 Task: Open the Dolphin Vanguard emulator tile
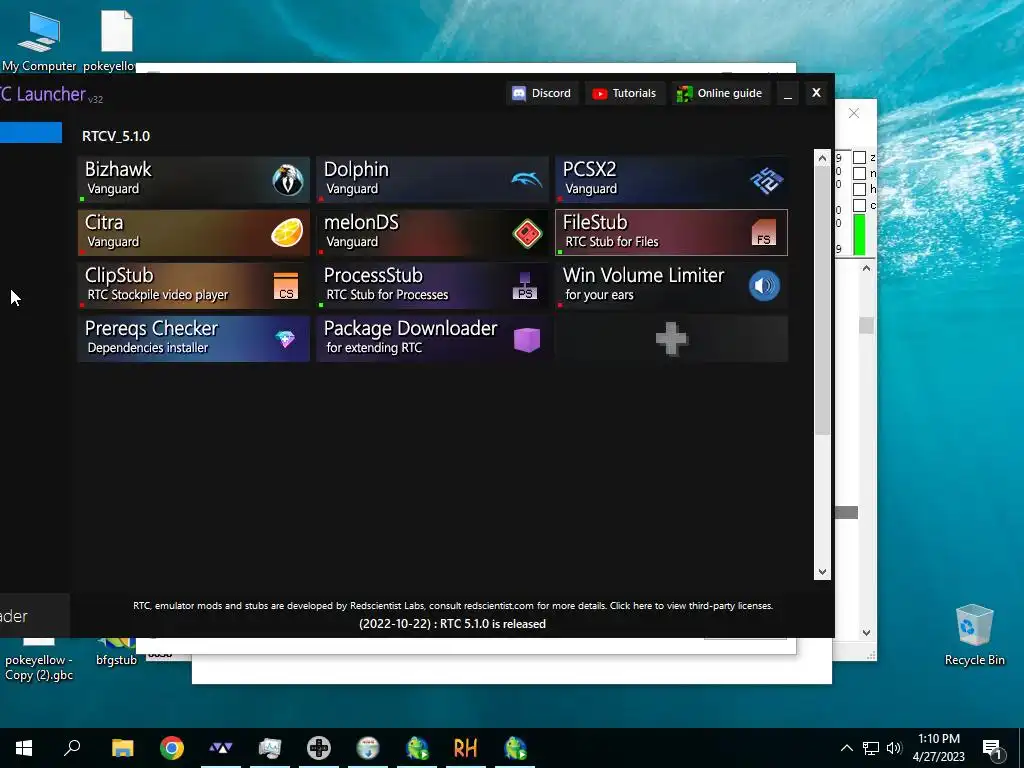point(432,179)
